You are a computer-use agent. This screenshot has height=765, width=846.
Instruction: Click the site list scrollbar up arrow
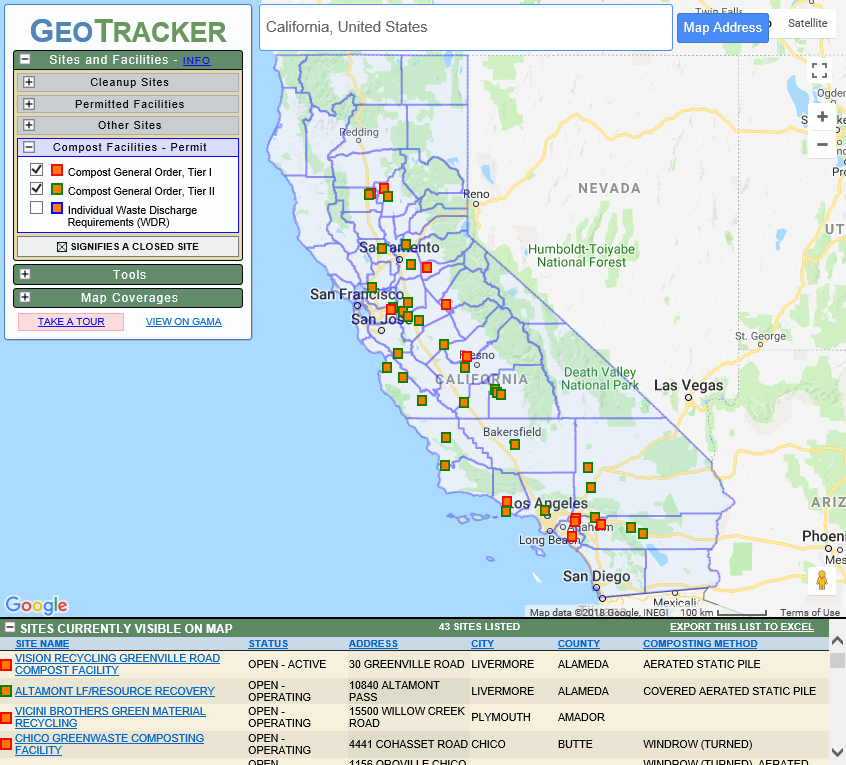click(x=837, y=640)
